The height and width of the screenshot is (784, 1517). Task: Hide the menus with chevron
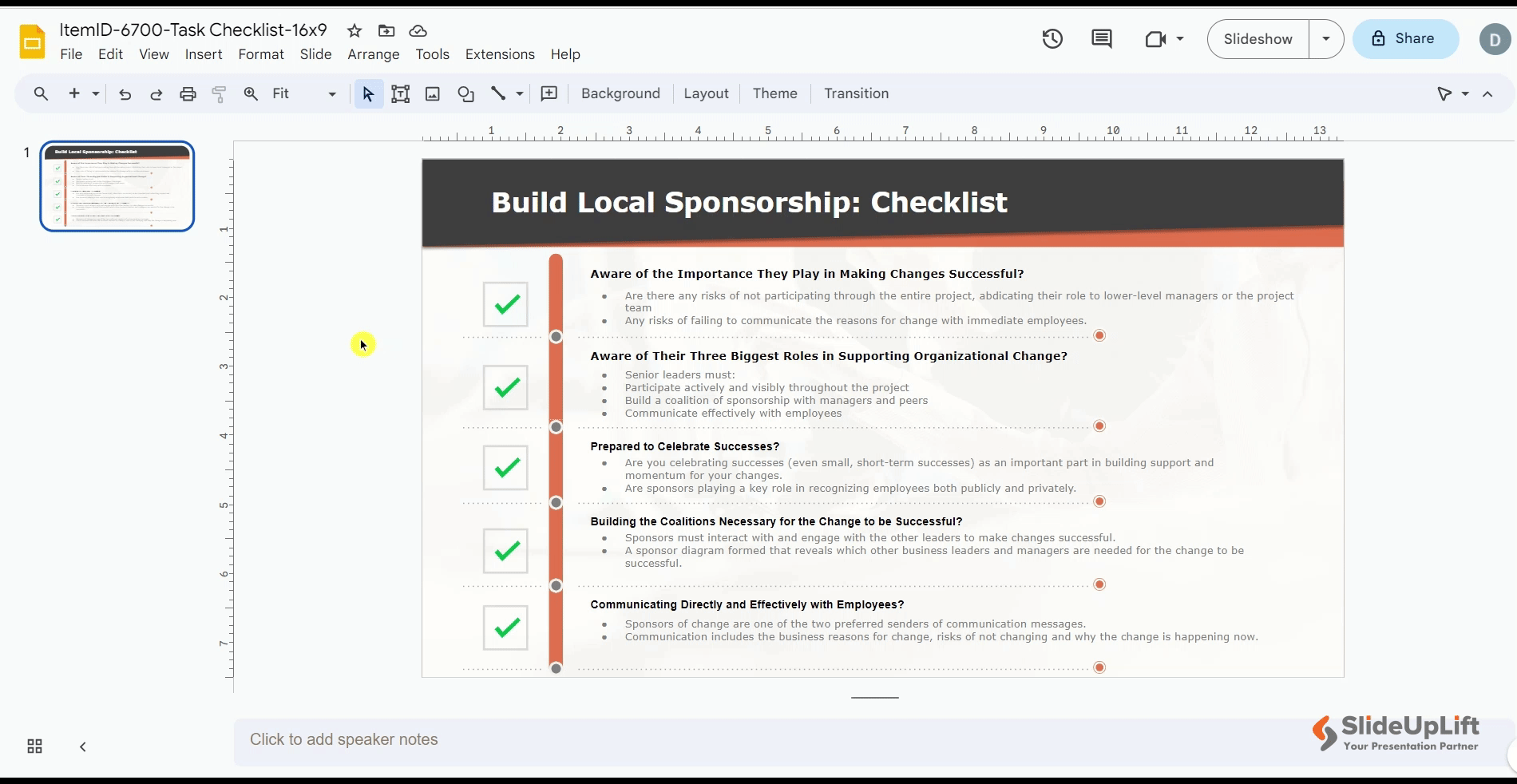coord(1487,94)
